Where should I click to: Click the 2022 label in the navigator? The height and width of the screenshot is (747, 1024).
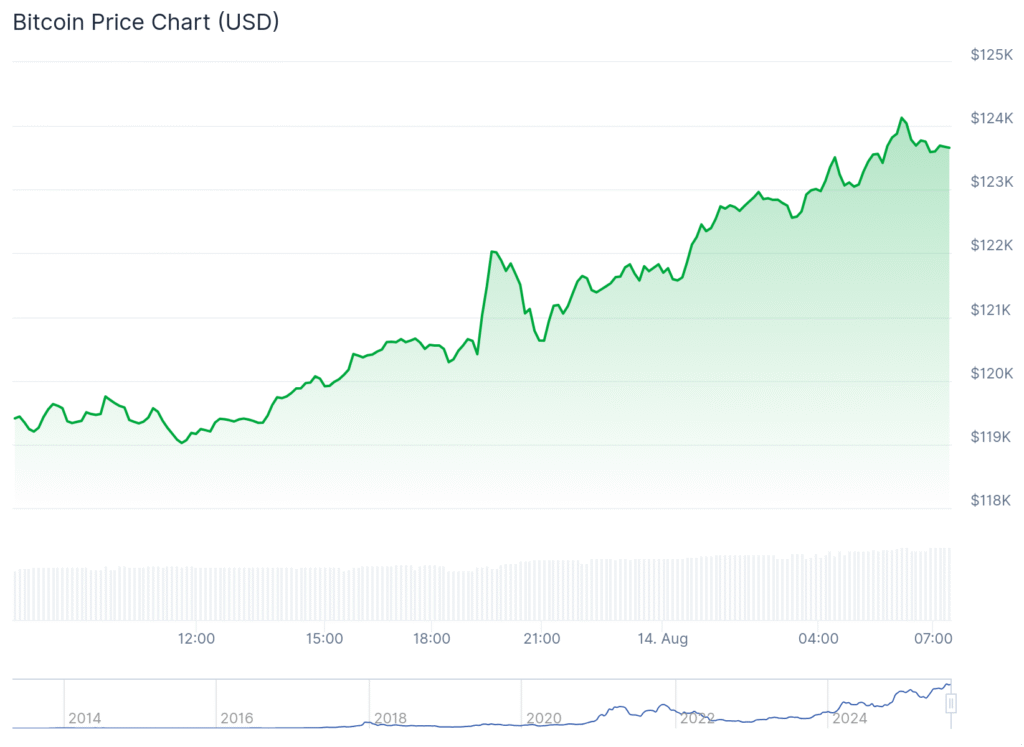(x=697, y=718)
